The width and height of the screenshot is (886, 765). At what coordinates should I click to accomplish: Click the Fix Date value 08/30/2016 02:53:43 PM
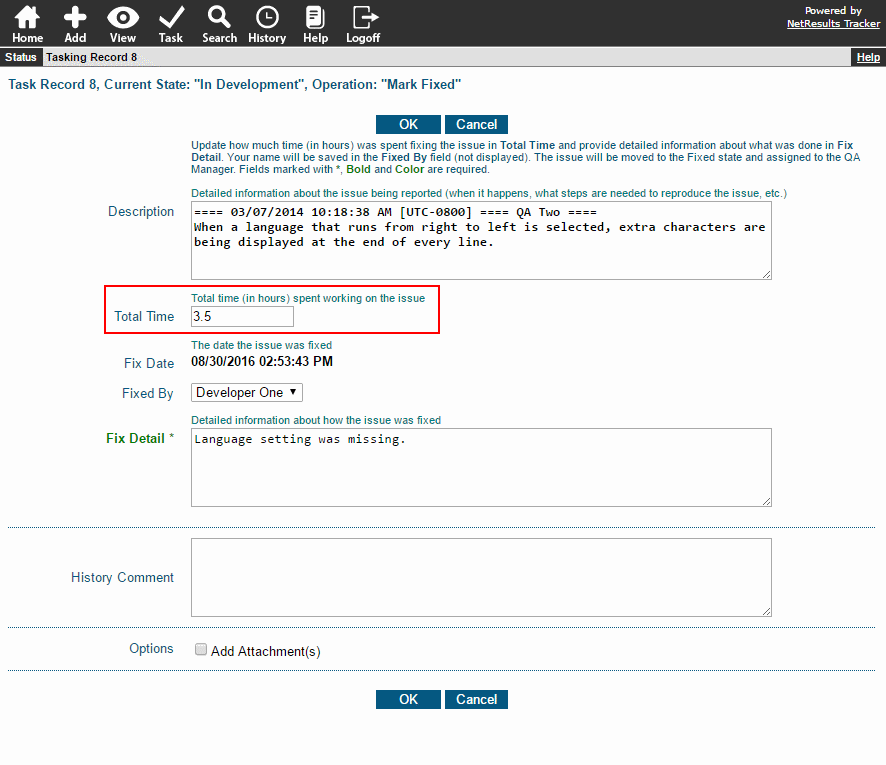pos(262,362)
